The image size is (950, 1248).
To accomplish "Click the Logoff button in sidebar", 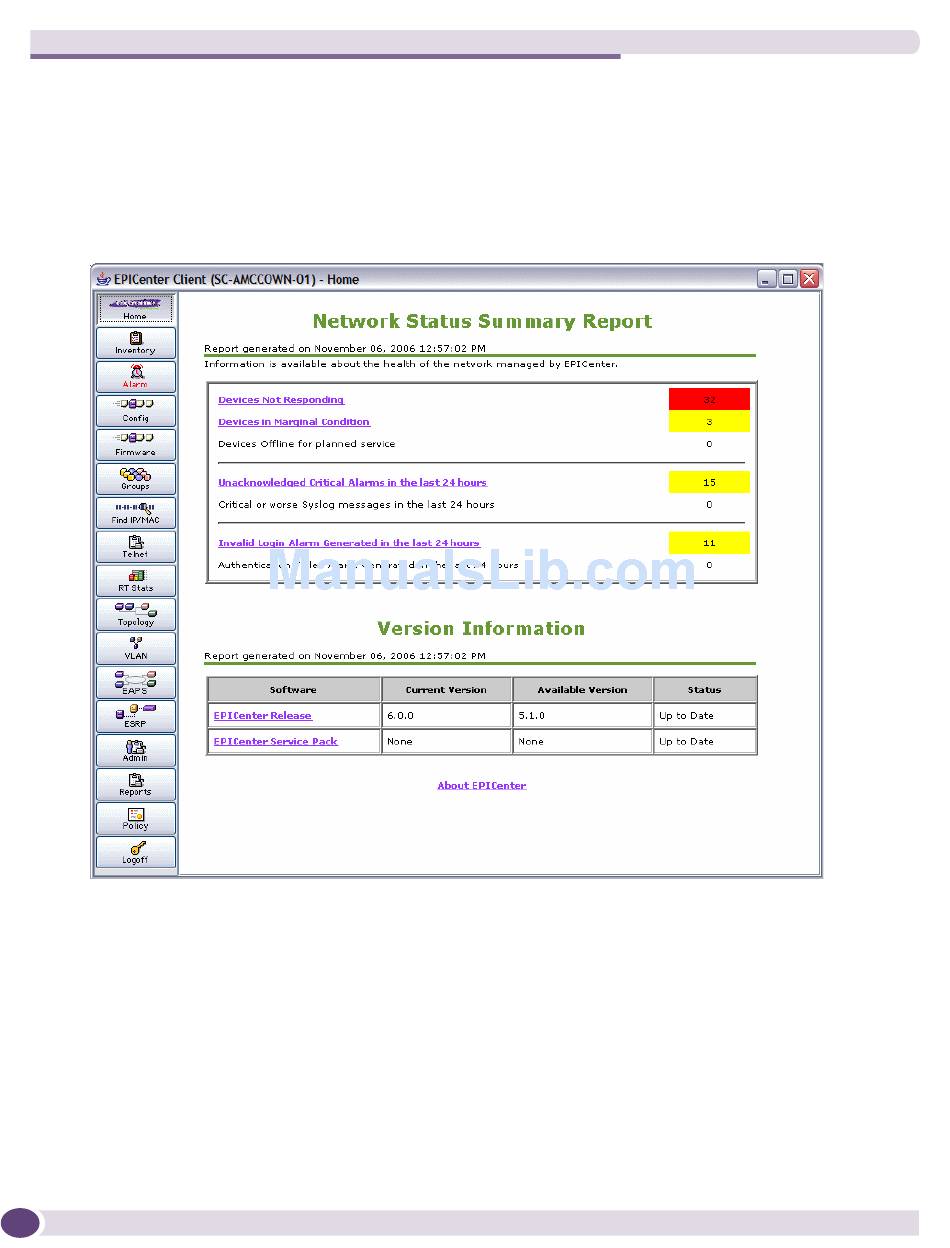I will click(x=135, y=853).
